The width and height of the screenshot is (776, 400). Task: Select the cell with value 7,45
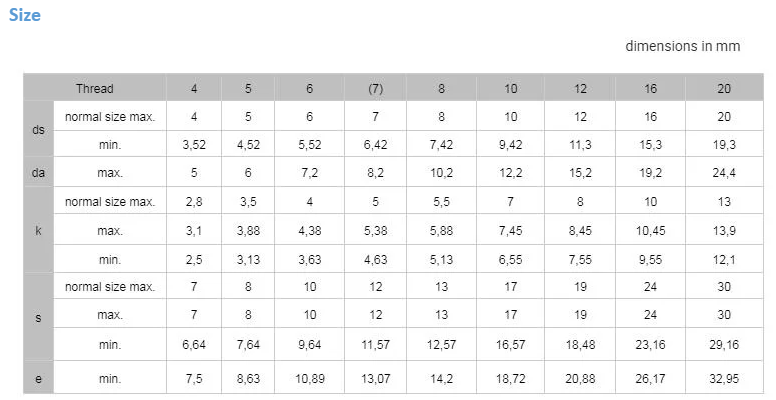tap(511, 231)
